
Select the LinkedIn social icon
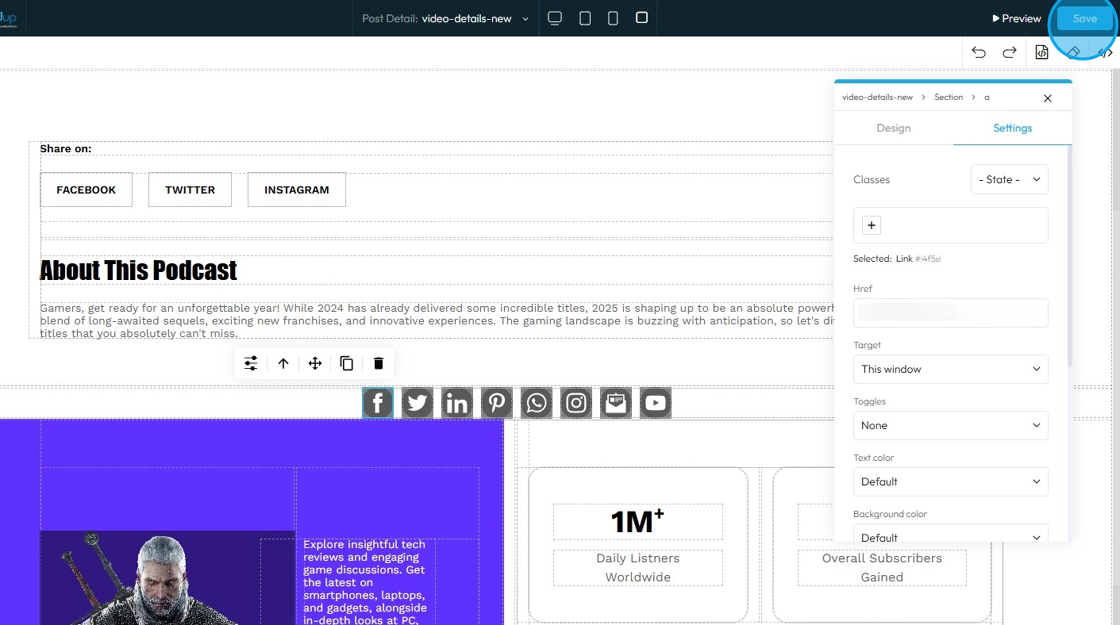click(457, 403)
